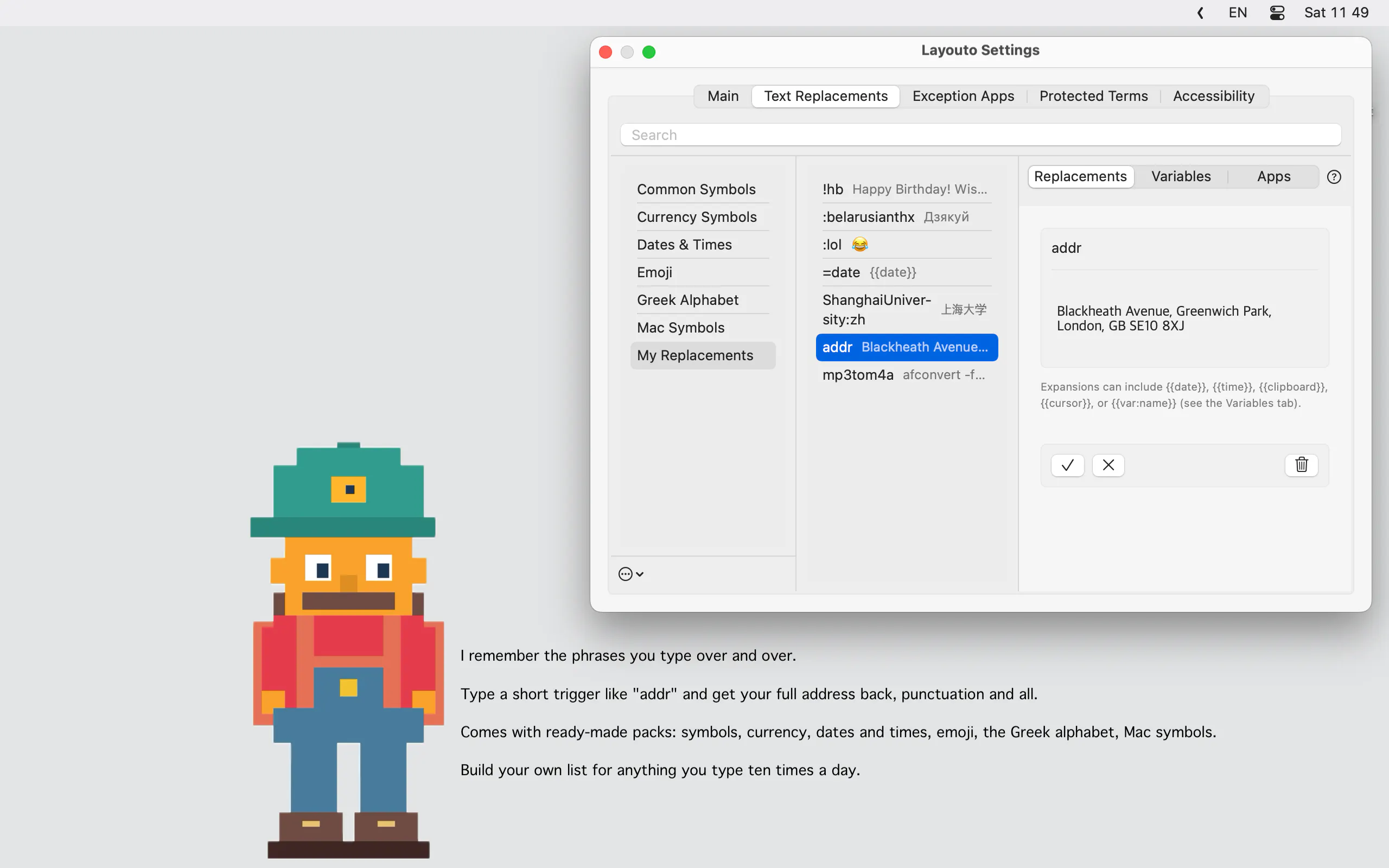Choose the Emoji pack
This screenshot has width=1389, height=868.
coord(703,272)
